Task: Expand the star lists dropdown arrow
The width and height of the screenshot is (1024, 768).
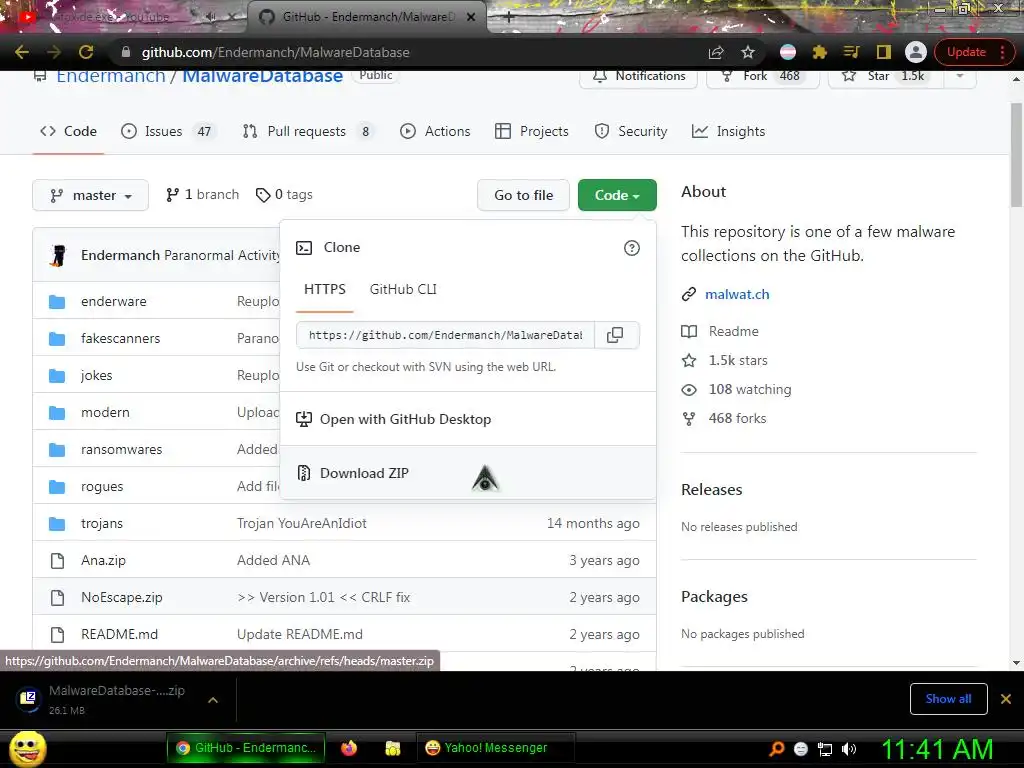Action: pyautogui.click(x=959, y=76)
